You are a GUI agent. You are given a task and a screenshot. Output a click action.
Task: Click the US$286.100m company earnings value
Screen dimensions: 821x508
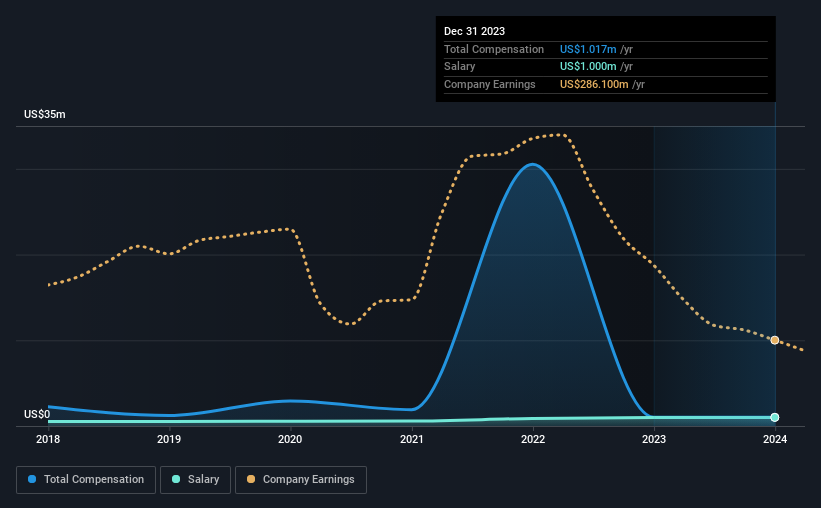pyautogui.click(x=594, y=84)
